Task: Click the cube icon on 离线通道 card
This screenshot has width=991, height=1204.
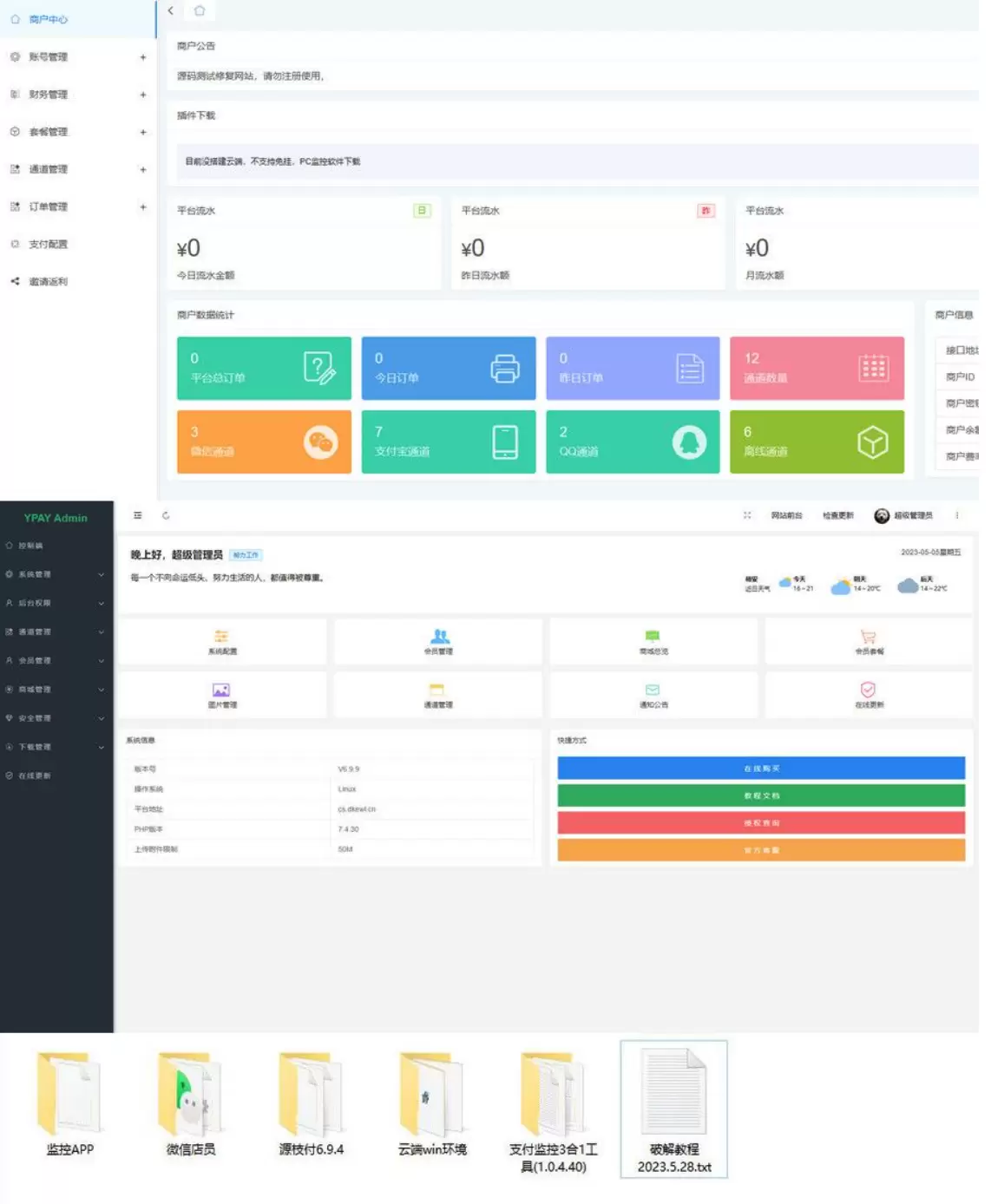Action: pos(873,442)
